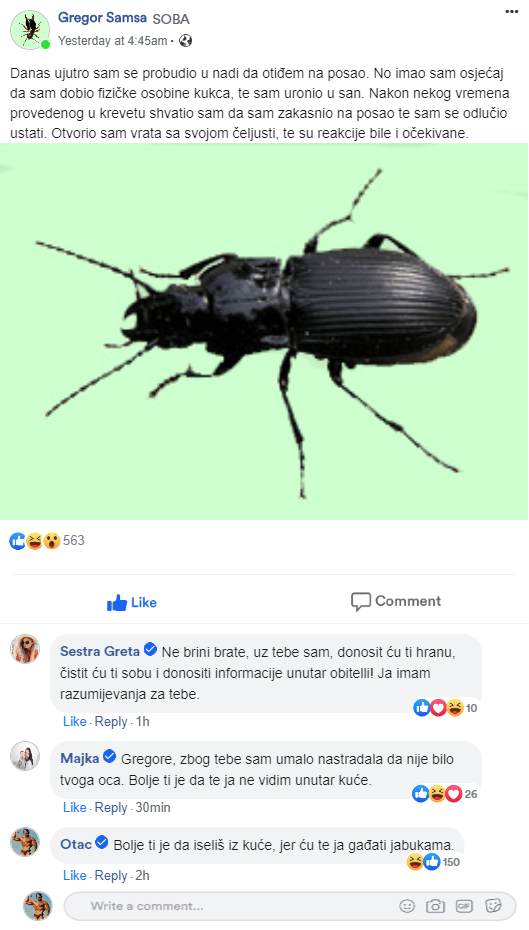529x930 pixels.
Task: Click the Comment button with speech bubble
Action: click(x=396, y=601)
